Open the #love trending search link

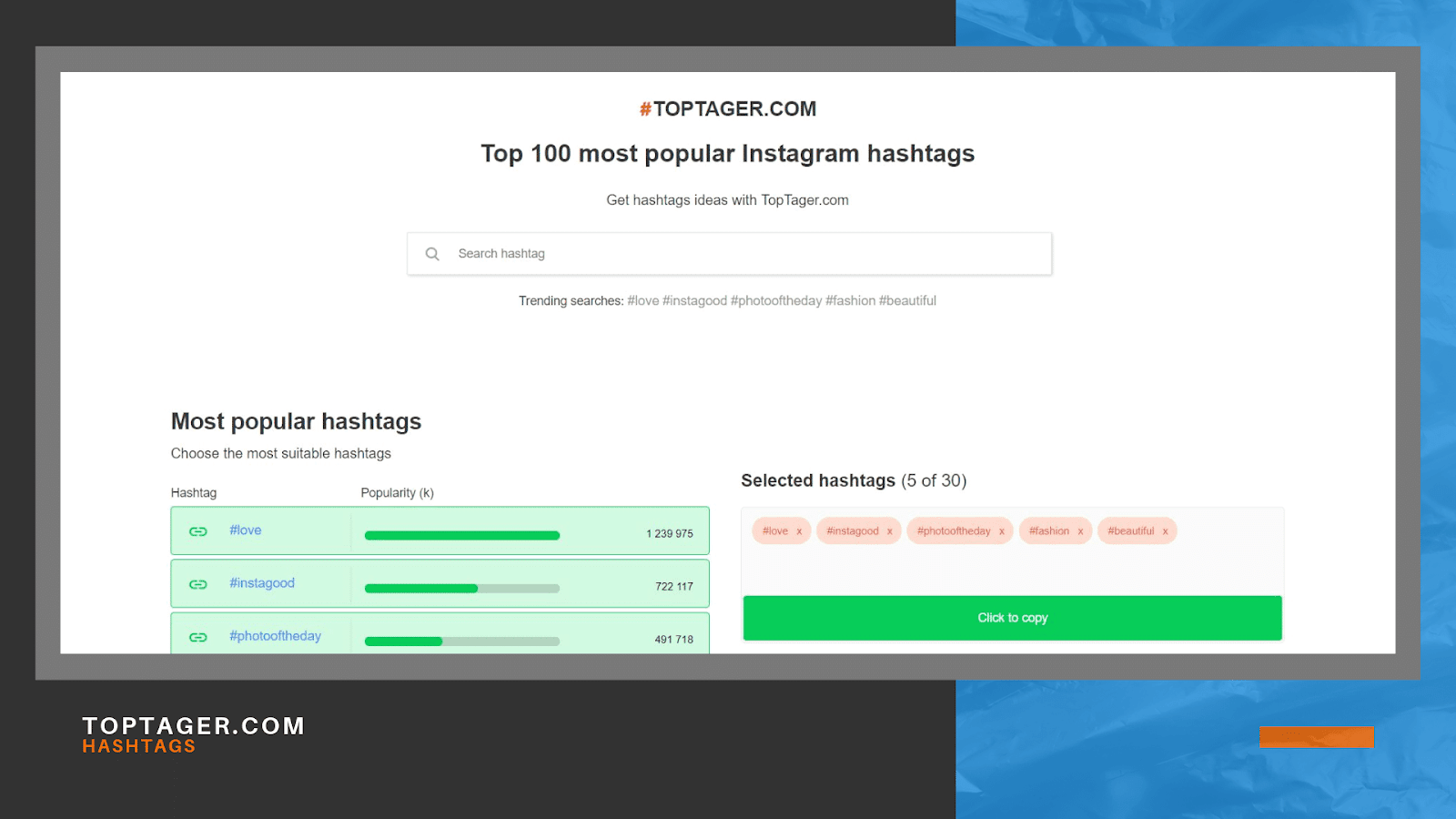tap(642, 301)
